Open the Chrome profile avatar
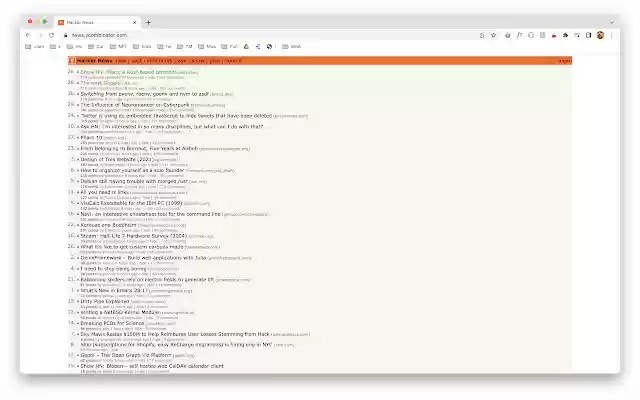The width and height of the screenshot is (640, 400). [x=600, y=36]
